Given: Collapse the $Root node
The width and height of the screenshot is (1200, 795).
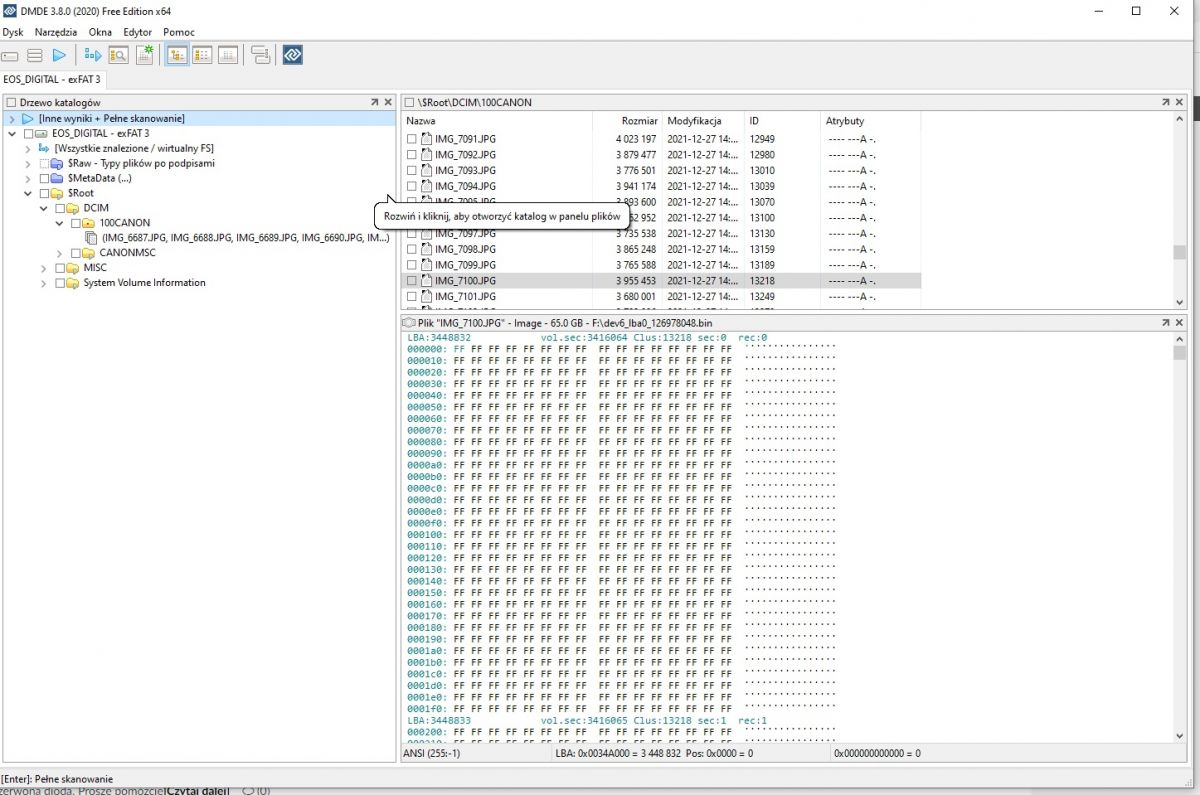Looking at the screenshot, I should (x=28, y=193).
